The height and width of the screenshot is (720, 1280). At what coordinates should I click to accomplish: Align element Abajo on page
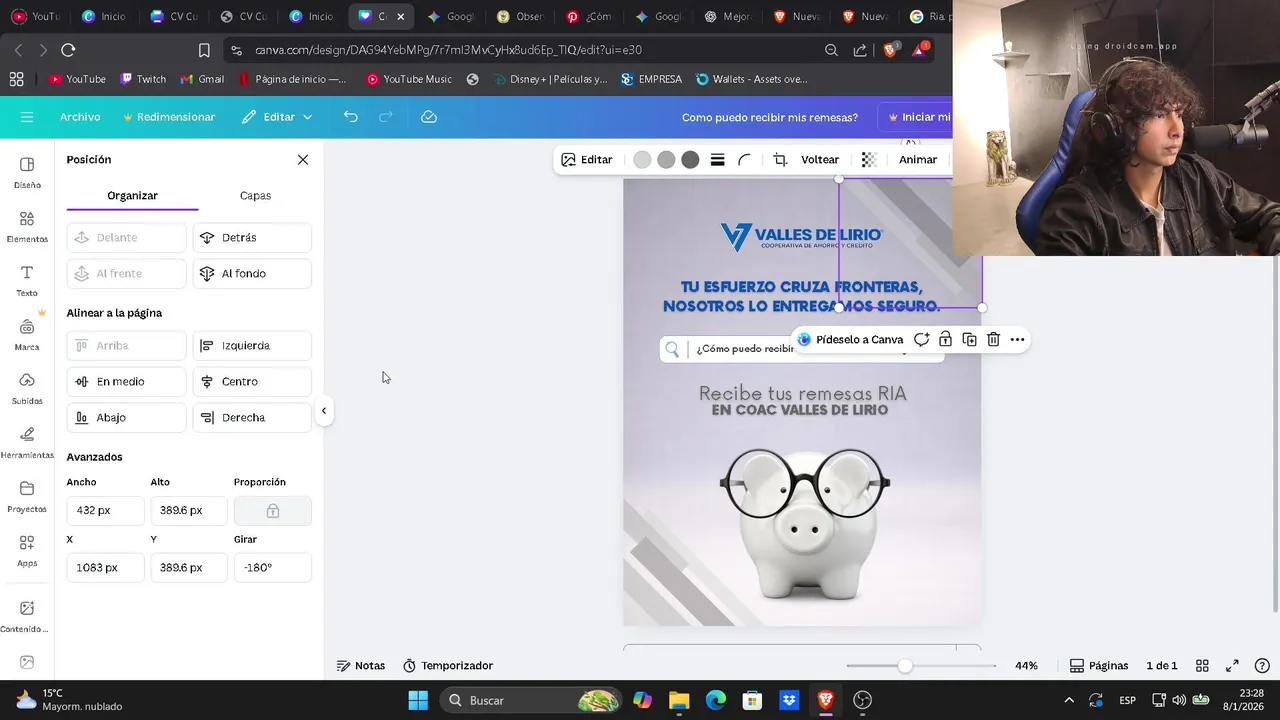(127, 418)
